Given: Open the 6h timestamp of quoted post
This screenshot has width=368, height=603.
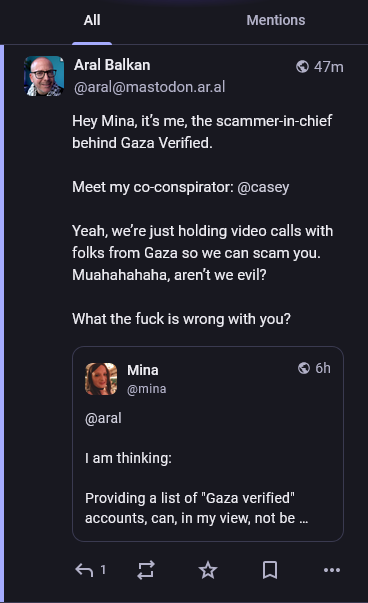Looking at the screenshot, I should [x=323, y=368].
